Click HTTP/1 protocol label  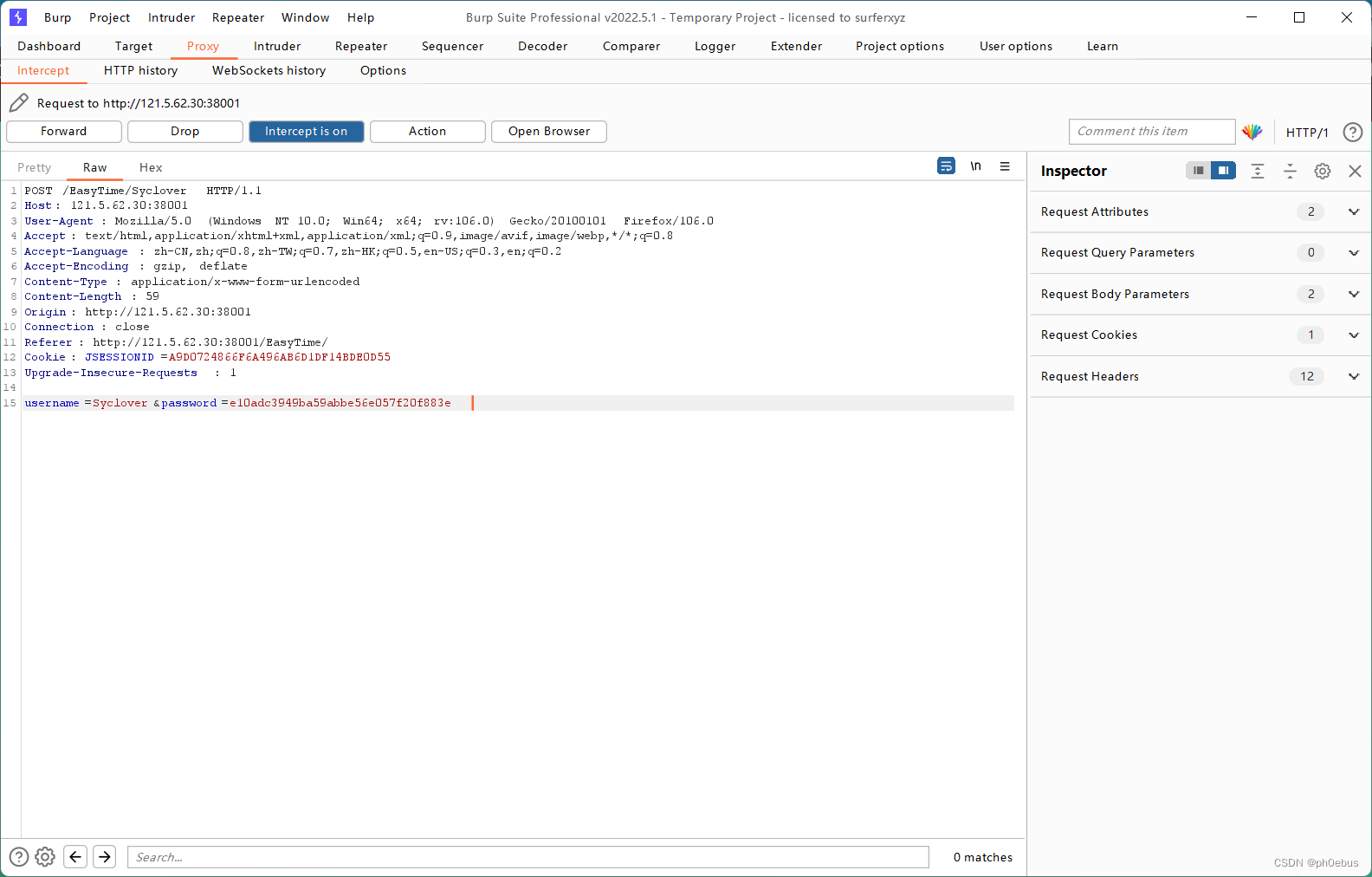tap(1307, 133)
